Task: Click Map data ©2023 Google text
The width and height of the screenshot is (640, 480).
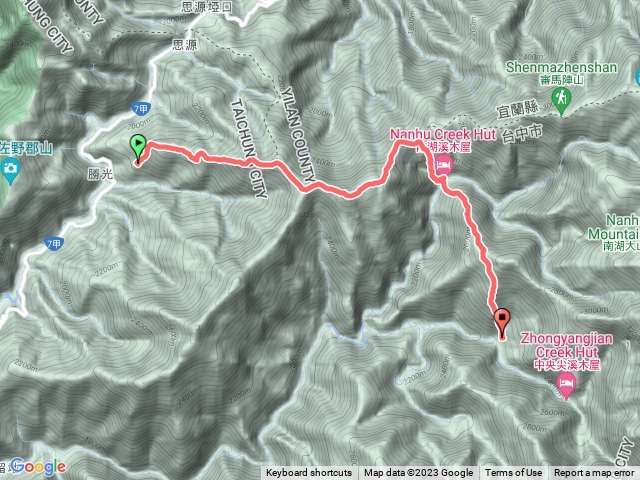Action: [x=418, y=473]
